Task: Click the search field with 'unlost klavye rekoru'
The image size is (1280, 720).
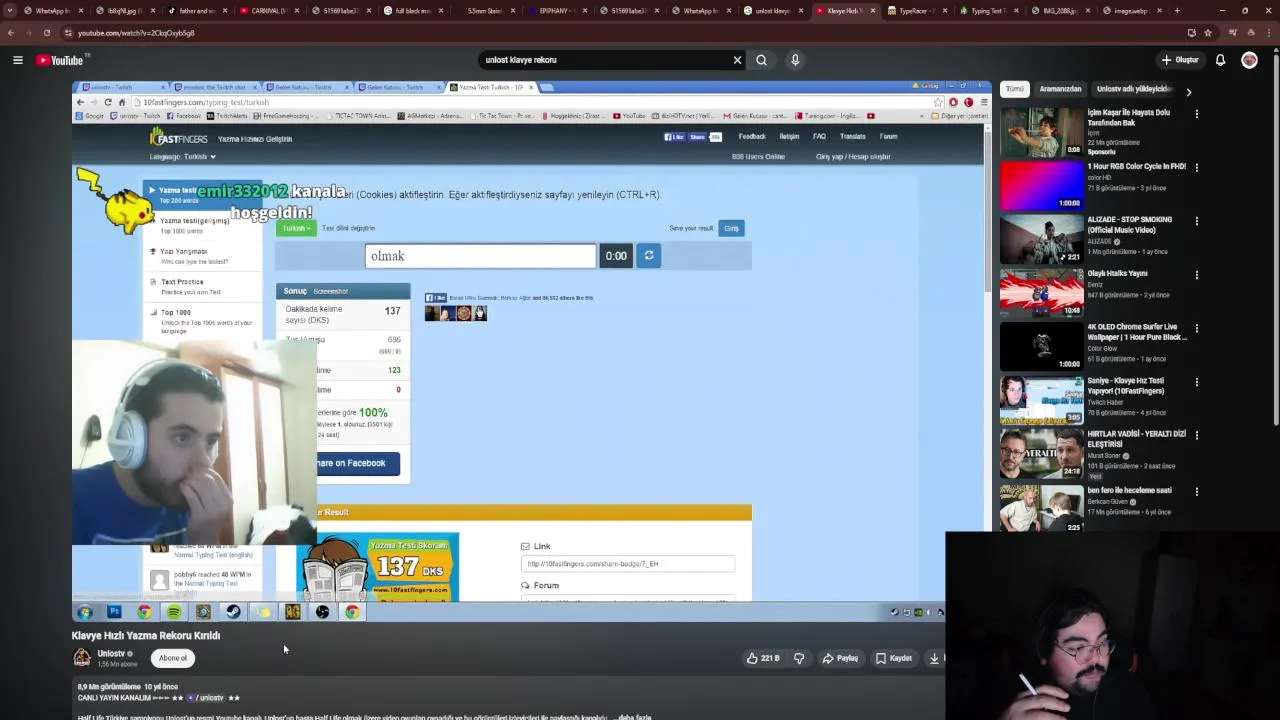Action: tap(605, 60)
